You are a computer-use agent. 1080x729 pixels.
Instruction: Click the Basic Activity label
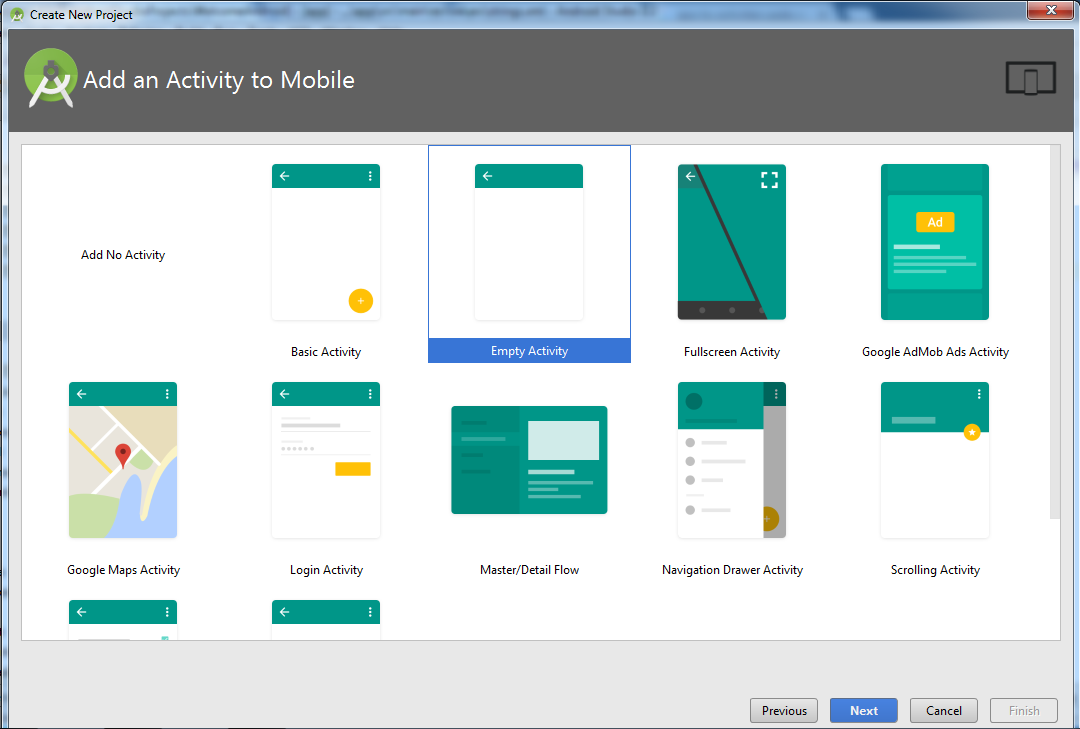(x=326, y=351)
